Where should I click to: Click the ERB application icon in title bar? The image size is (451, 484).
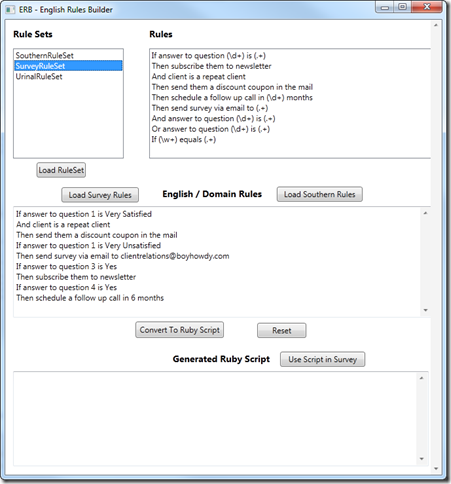[10, 9]
